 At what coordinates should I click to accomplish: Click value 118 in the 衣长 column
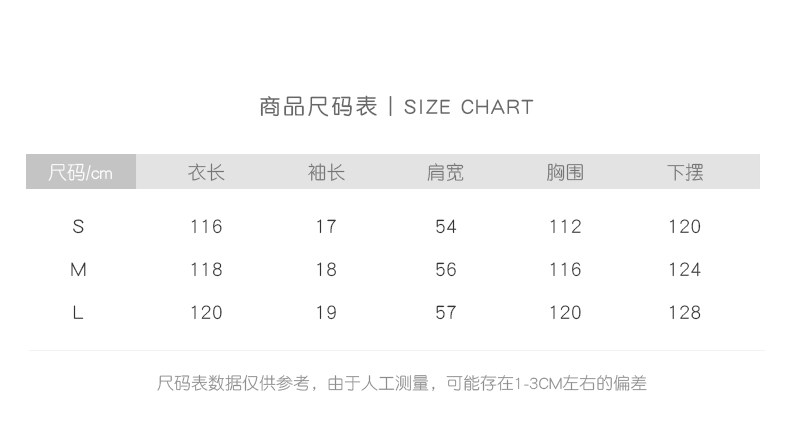[x=206, y=270]
